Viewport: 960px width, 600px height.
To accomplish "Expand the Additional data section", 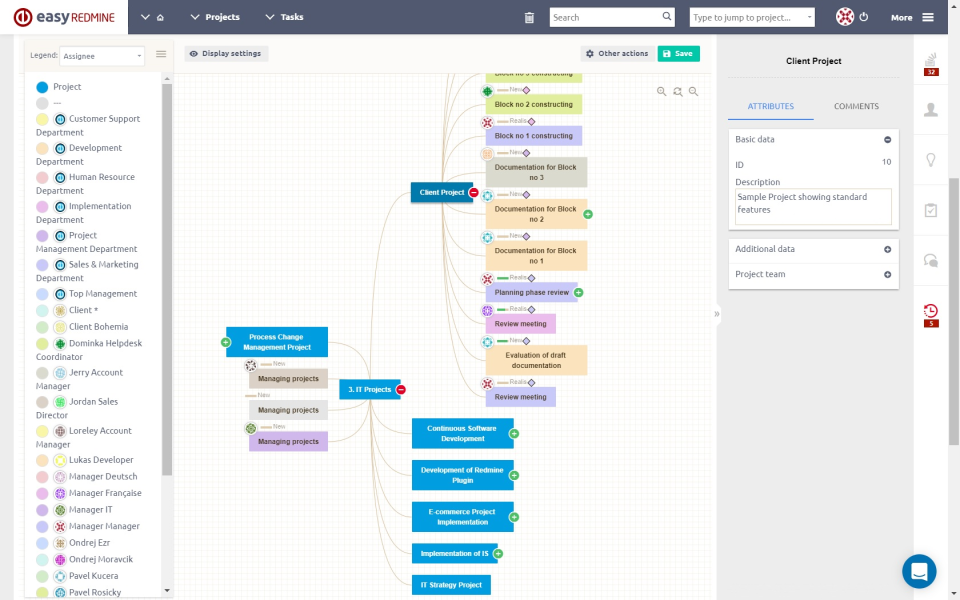I will [x=887, y=249].
